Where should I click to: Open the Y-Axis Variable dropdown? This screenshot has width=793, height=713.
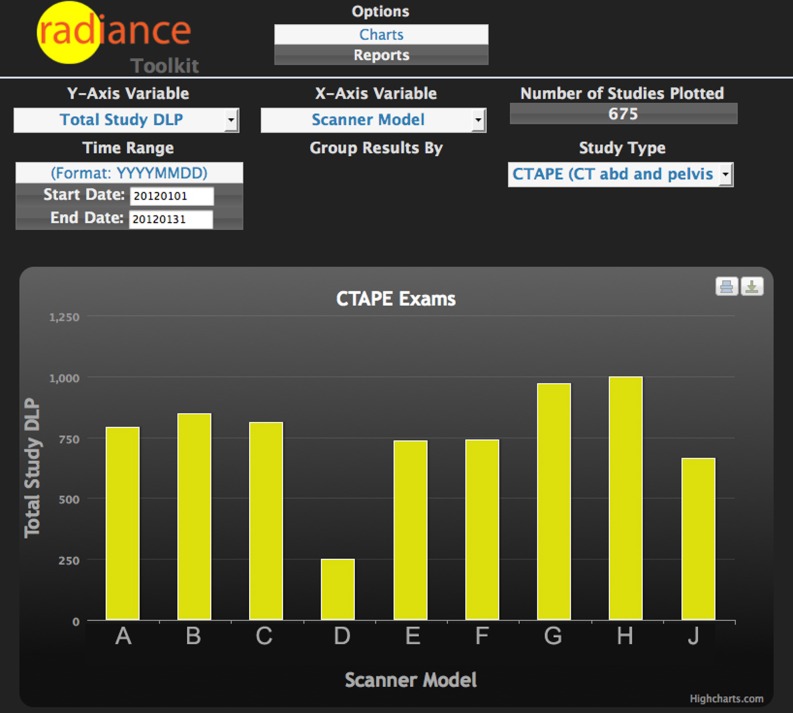(x=126, y=121)
